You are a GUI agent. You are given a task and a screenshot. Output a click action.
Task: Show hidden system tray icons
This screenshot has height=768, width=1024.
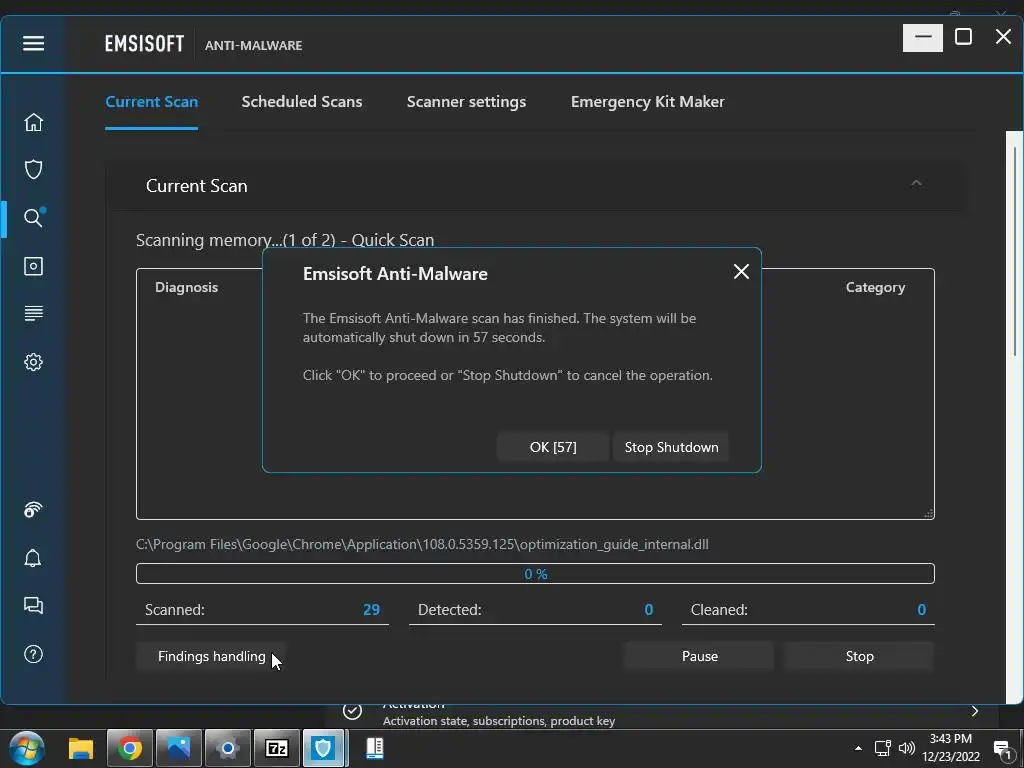pyautogui.click(x=858, y=748)
